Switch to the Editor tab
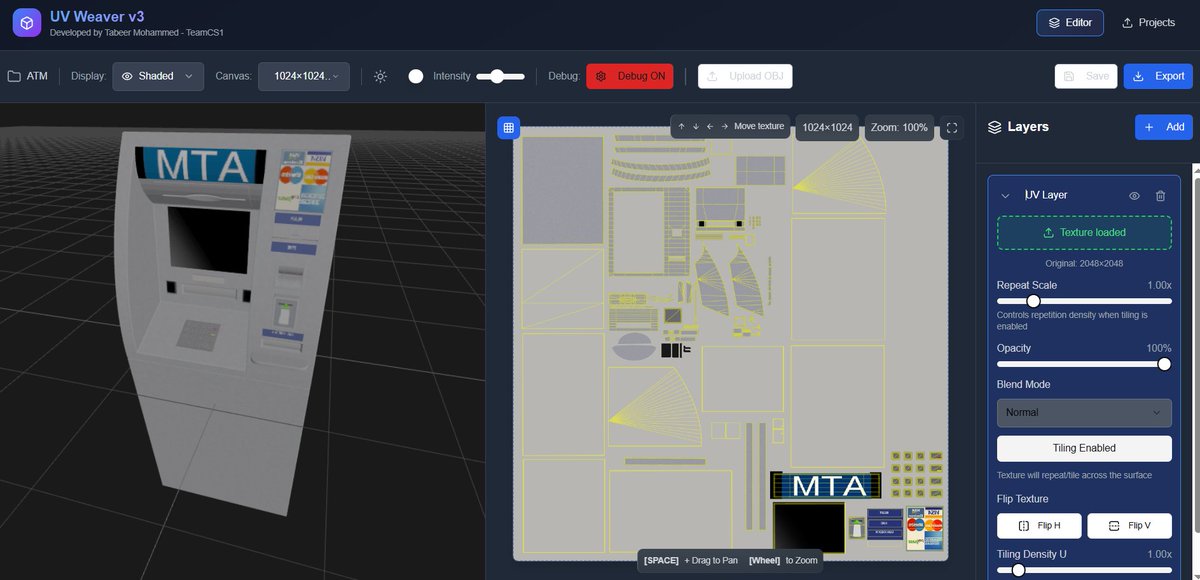 pos(1070,21)
